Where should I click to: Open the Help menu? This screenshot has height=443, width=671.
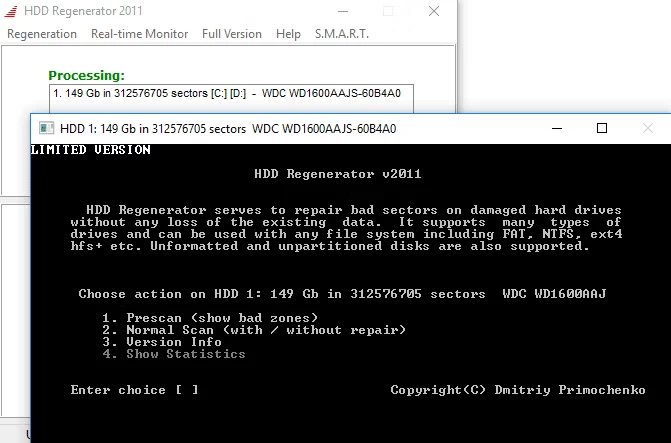(288, 34)
